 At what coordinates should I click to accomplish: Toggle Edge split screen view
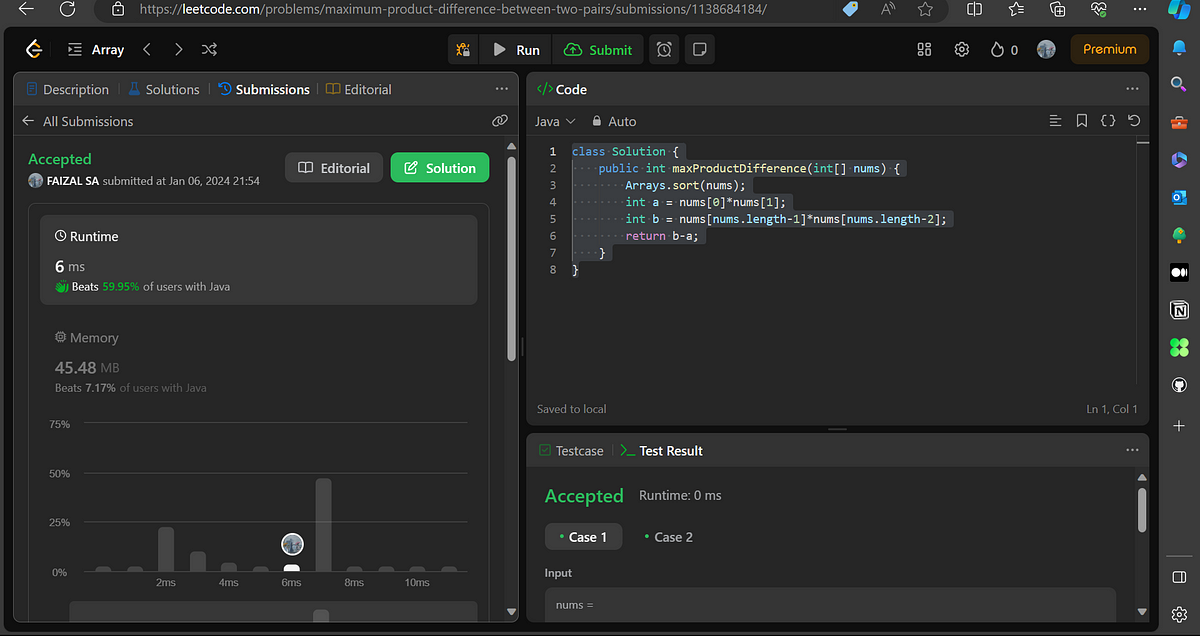(974, 9)
